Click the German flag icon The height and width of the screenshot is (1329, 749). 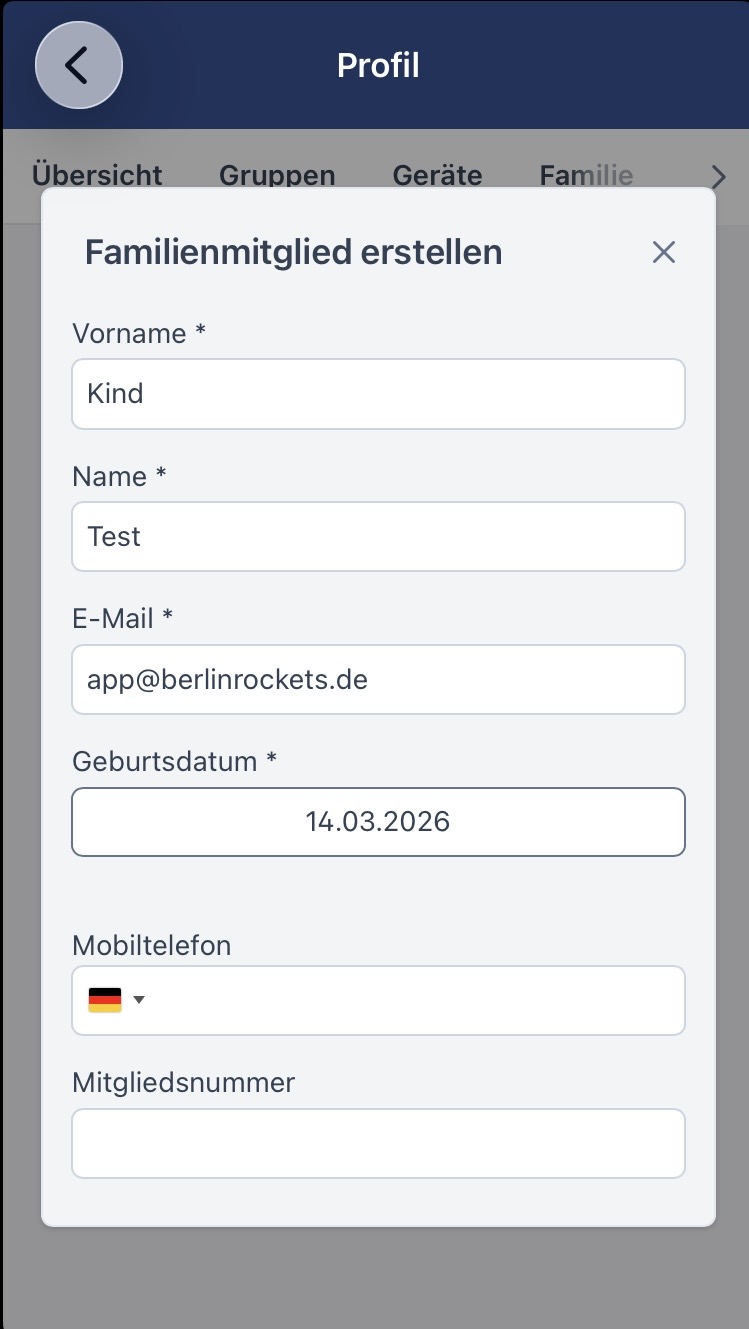point(105,1000)
